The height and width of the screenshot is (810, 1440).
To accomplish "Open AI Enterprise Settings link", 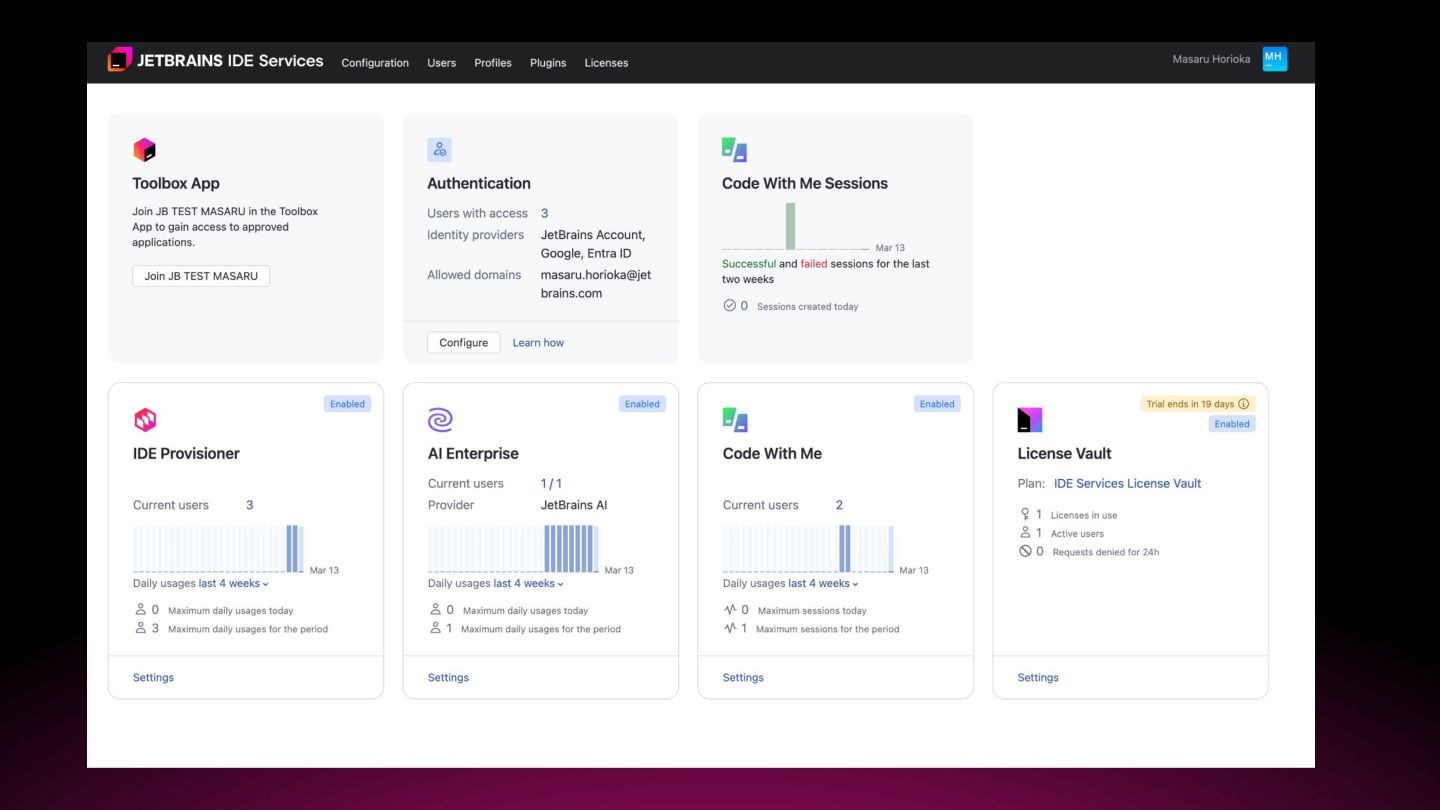I will [x=448, y=678].
